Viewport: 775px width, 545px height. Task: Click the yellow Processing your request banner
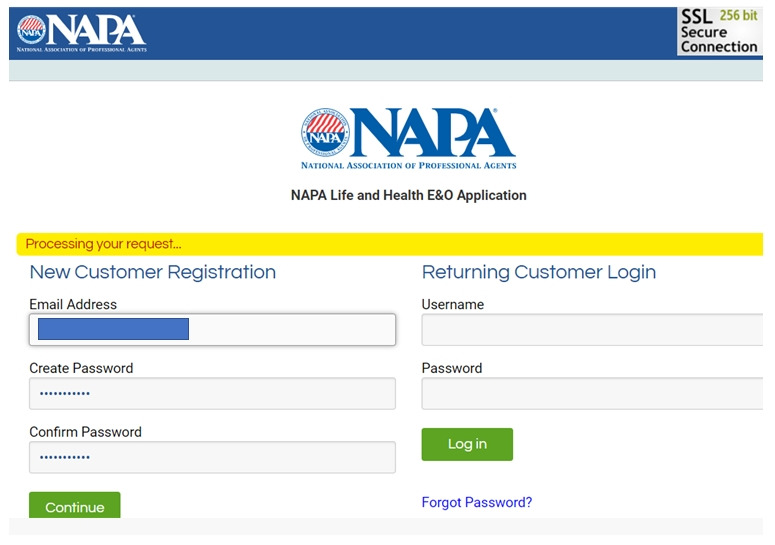tap(390, 244)
